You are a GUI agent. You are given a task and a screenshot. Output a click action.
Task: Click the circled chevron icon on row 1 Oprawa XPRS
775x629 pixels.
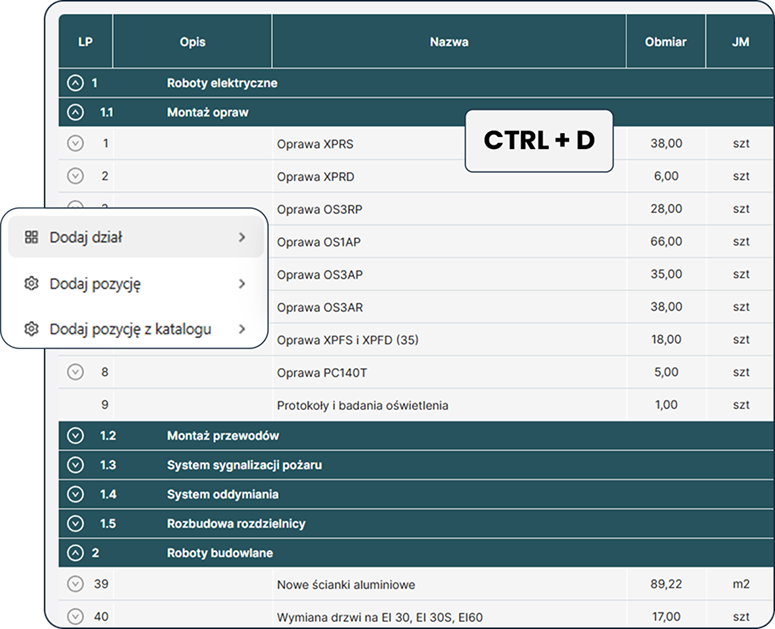pyautogui.click(x=75, y=143)
